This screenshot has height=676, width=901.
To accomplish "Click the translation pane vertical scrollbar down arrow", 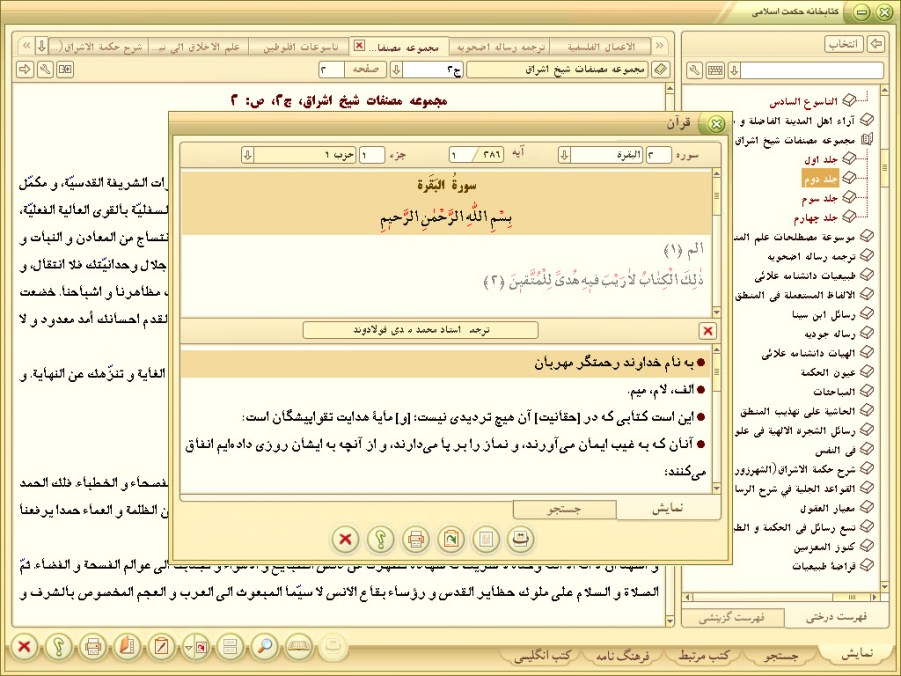I will pyautogui.click(x=716, y=488).
